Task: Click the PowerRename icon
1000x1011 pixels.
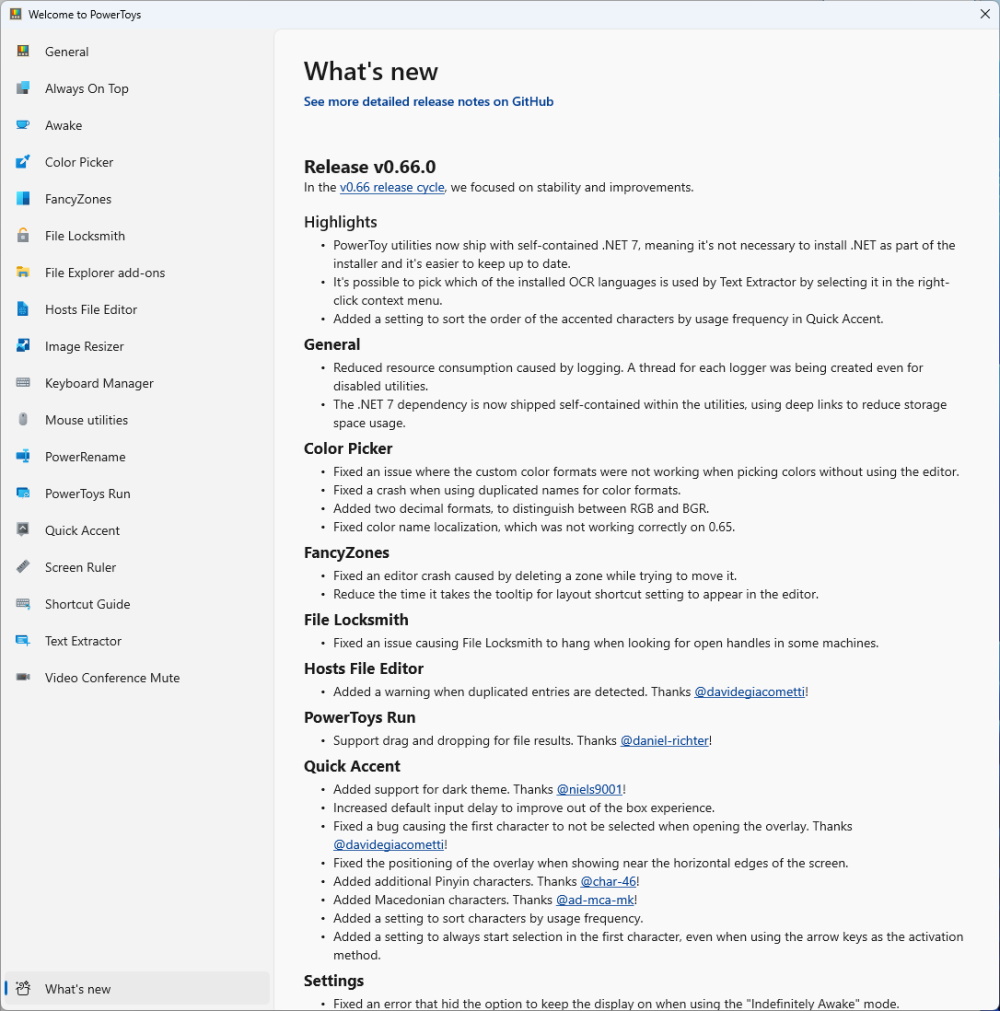Action: pyautogui.click(x=23, y=456)
